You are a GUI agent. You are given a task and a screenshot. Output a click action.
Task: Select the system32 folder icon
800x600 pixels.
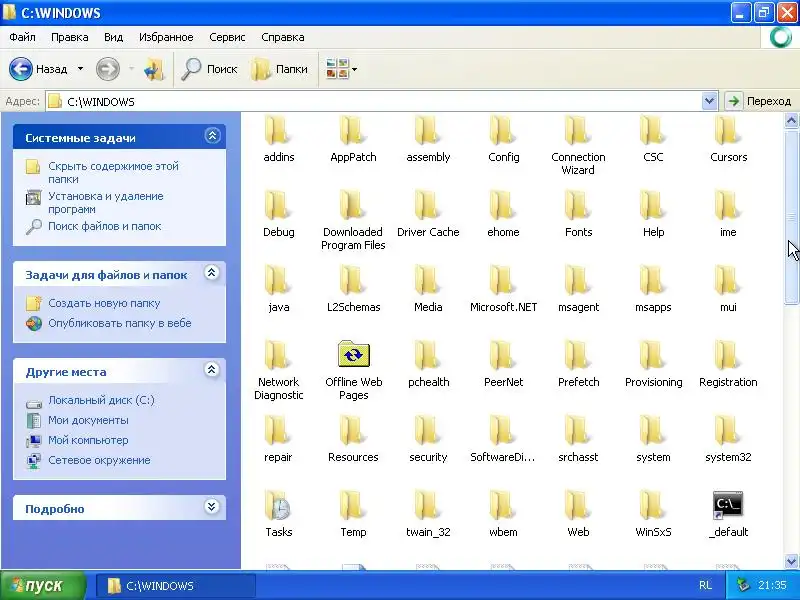click(x=728, y=430)
